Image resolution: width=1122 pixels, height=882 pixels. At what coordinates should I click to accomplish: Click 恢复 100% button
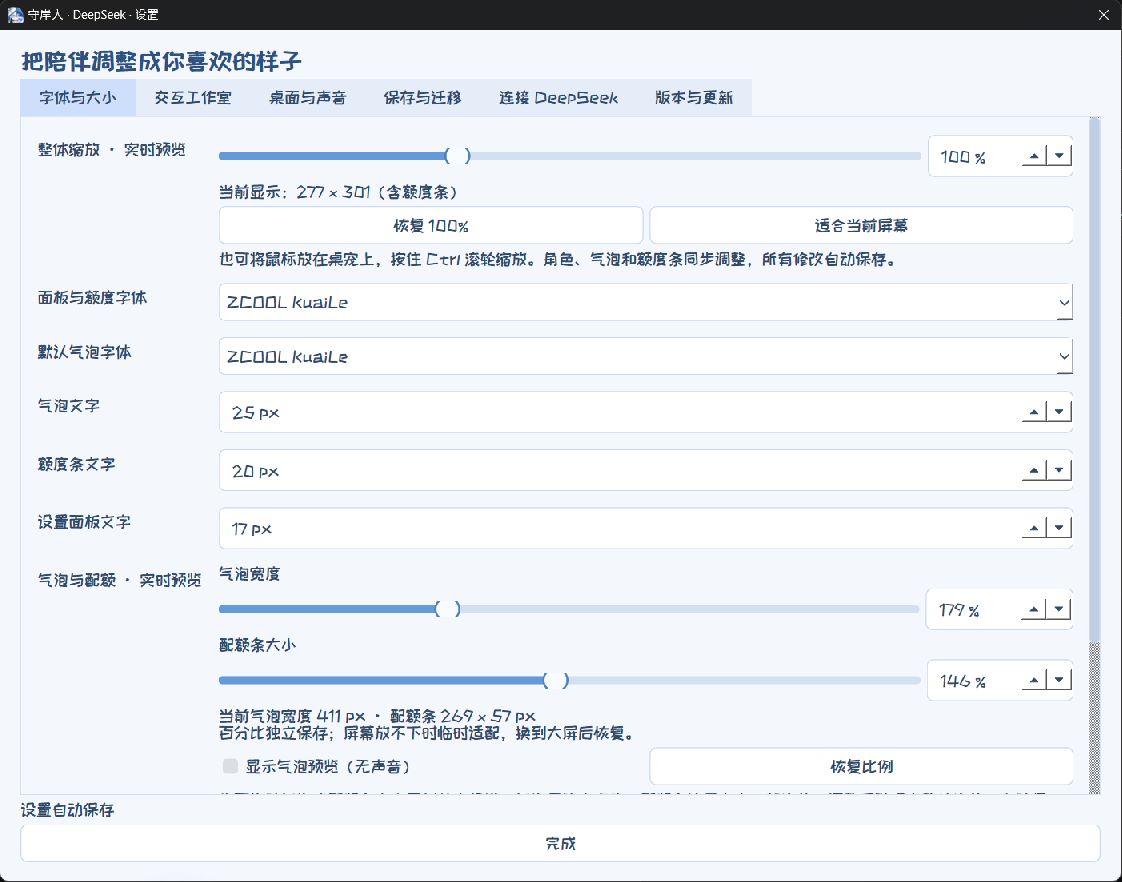pos(431,225)
